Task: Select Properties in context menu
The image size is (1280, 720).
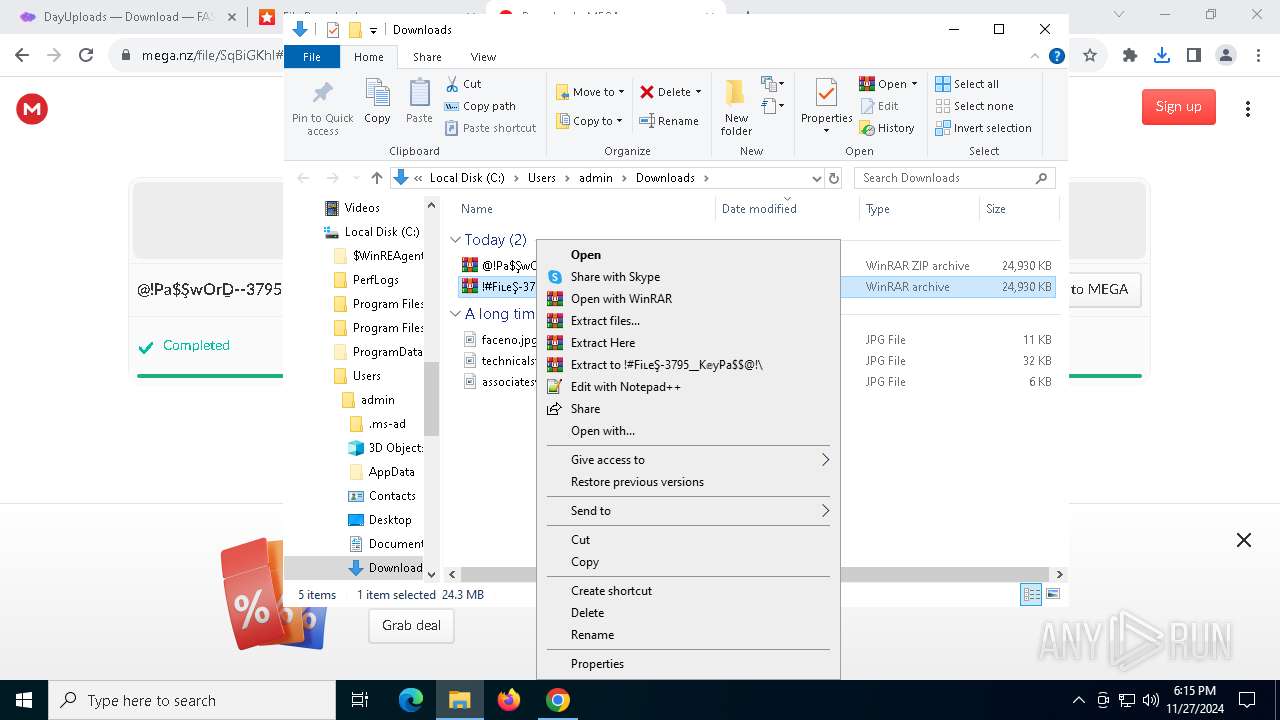Action: tap(688, 664)
